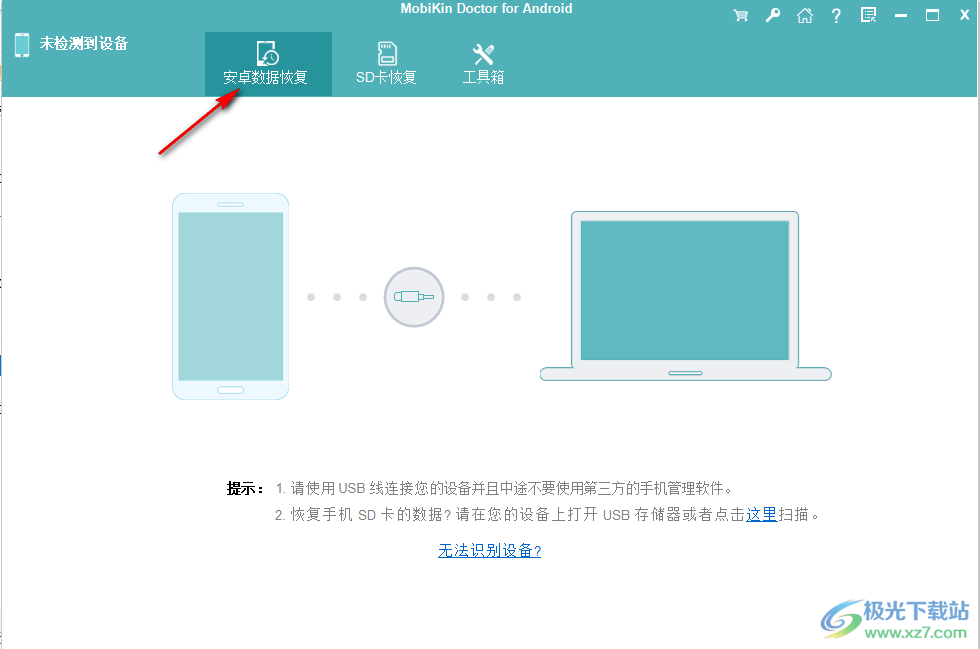Image resolution: width=980 pixels, height=649 pixels.
Task: Click the USB connector circle icon
Action: [x=413, y=297]
